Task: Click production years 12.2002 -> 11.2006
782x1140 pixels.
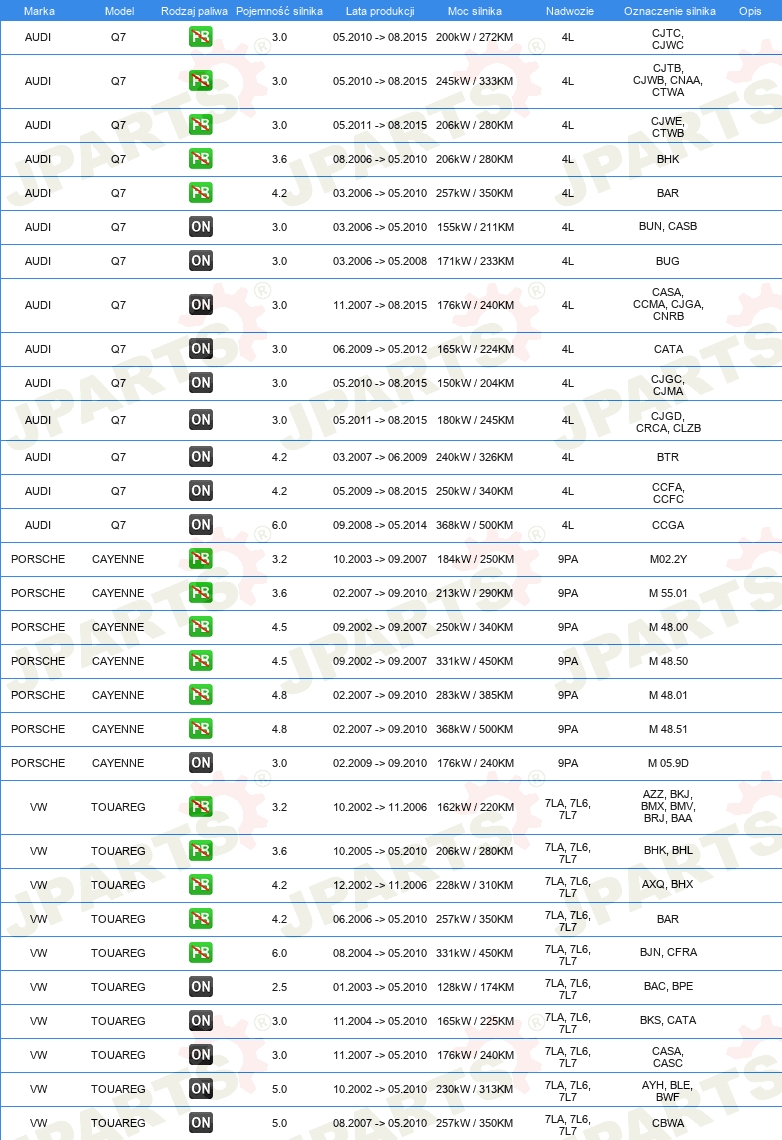Action: [x=380, y=885]
